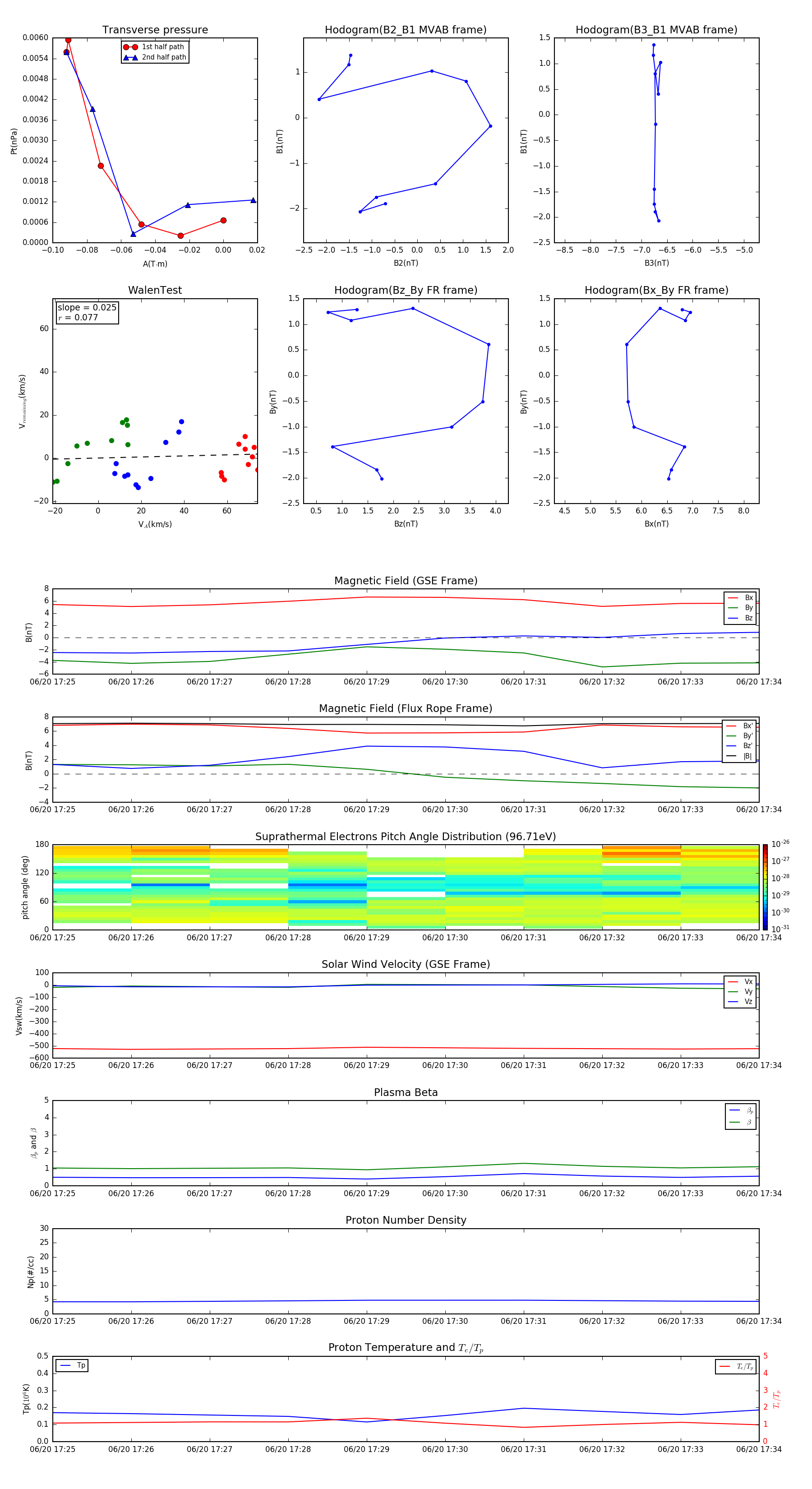Image resolution: width=812 pixels, height=1489 pixels.
Task: Click the "Hodogram(Bx_By FR frame)" title
Action: coord(656,290)
